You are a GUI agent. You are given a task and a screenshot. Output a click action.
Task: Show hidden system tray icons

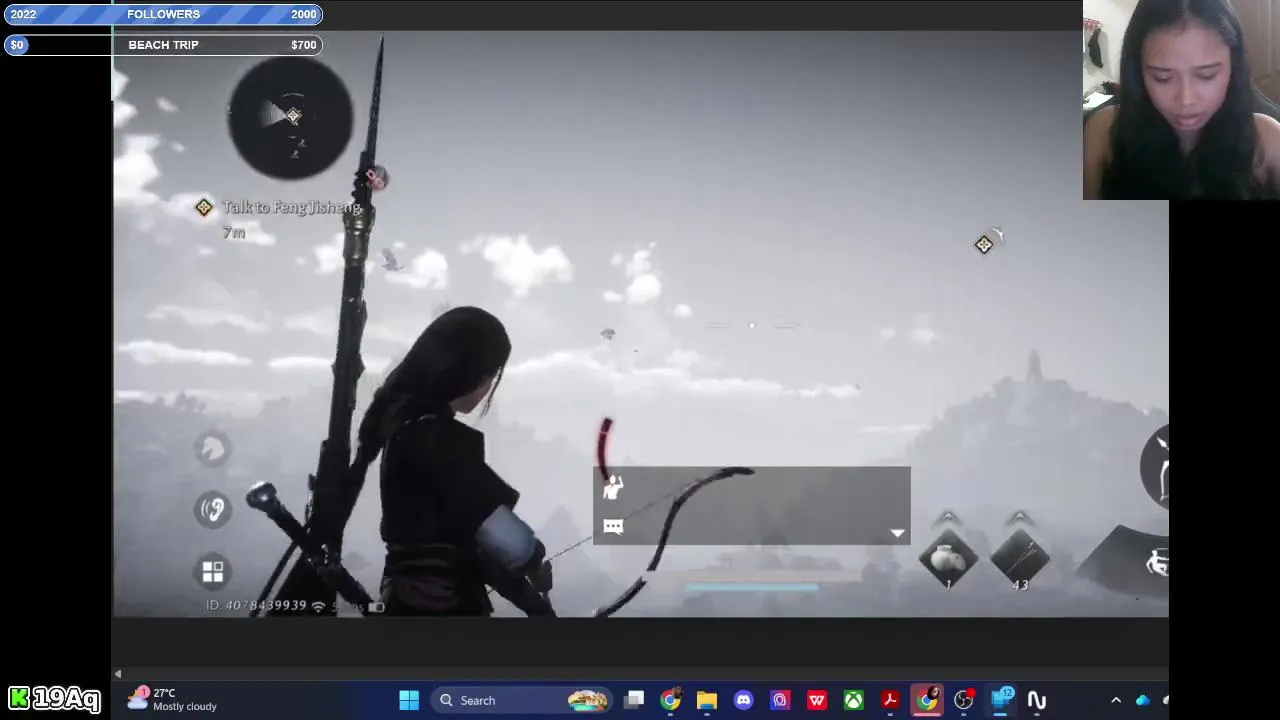[1116, 700]
